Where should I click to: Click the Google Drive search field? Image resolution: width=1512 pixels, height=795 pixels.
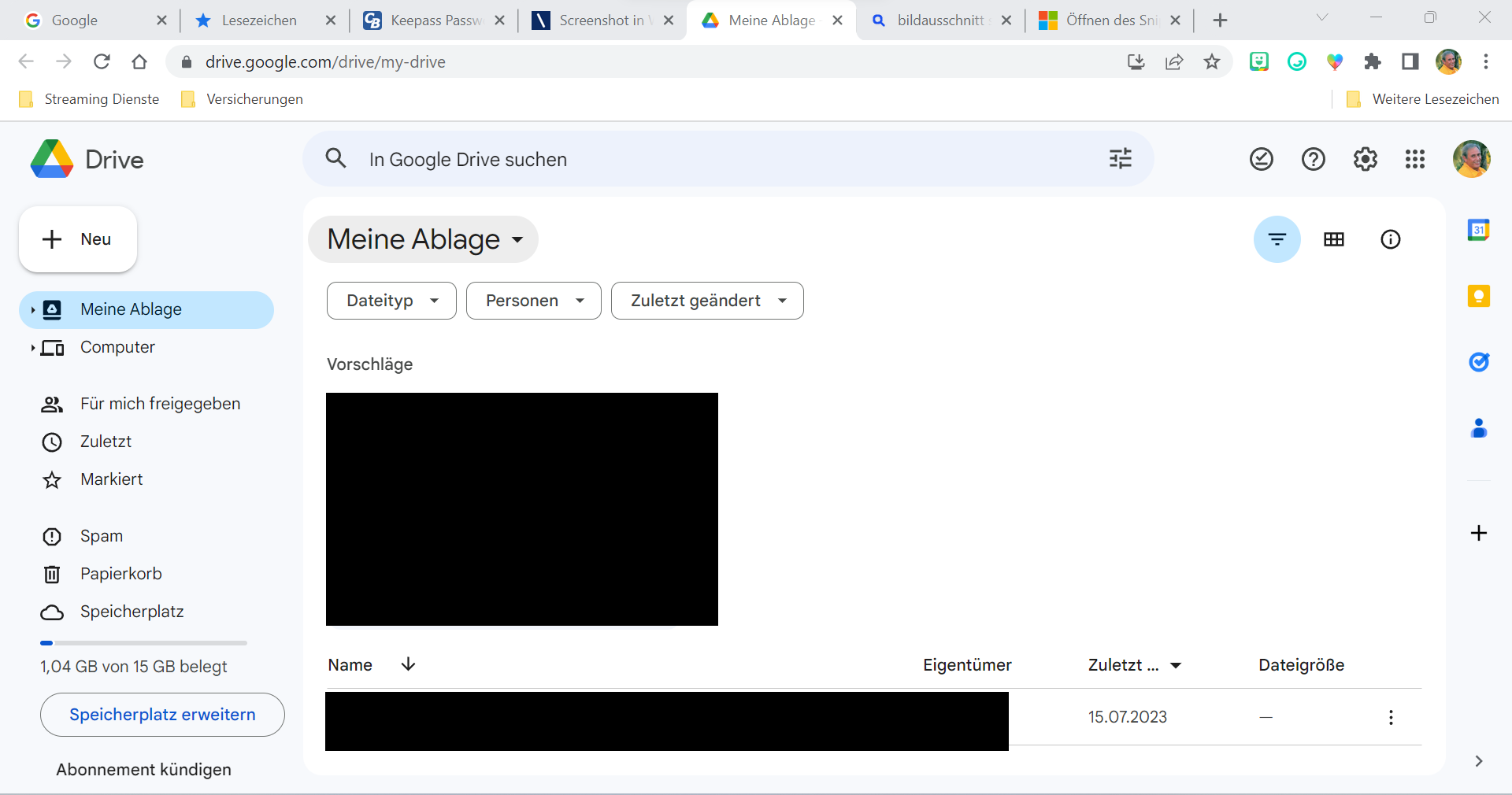709,159
